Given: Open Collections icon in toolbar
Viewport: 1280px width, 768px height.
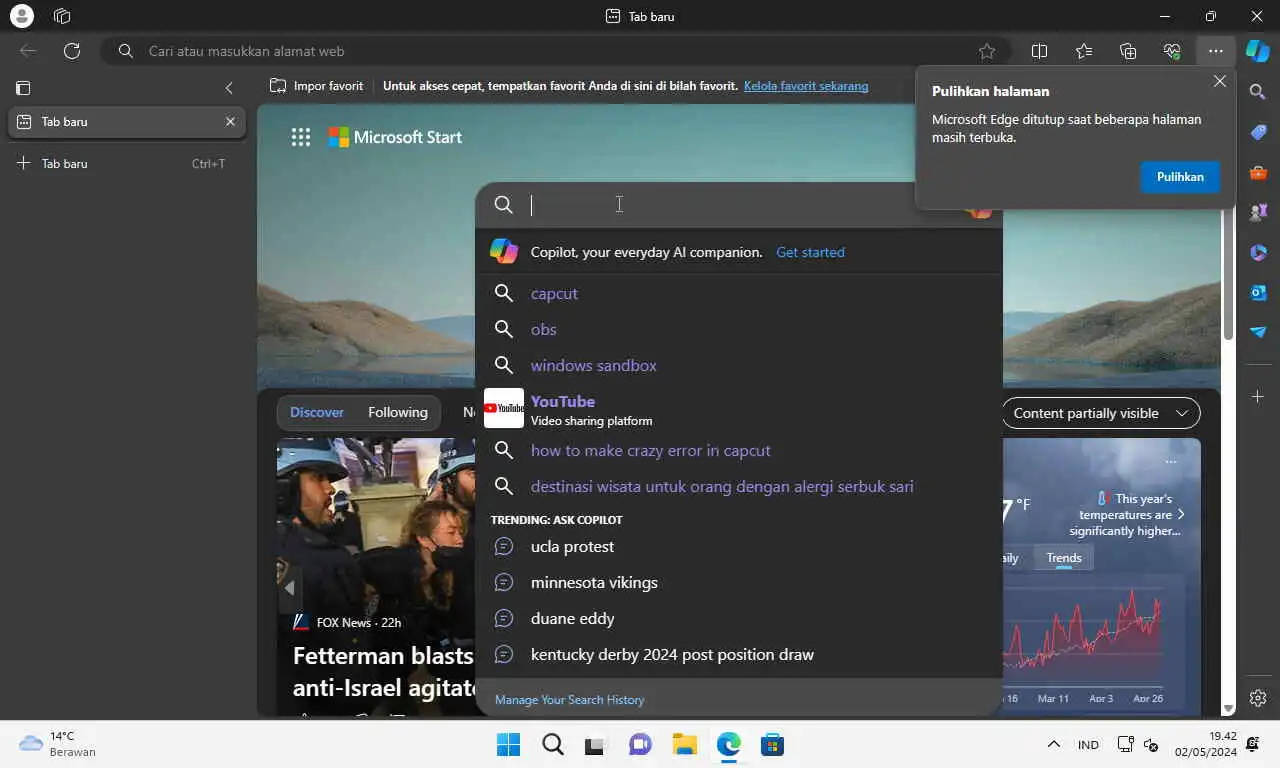Looking at the screenshot, I should (x=1128, y=51).
